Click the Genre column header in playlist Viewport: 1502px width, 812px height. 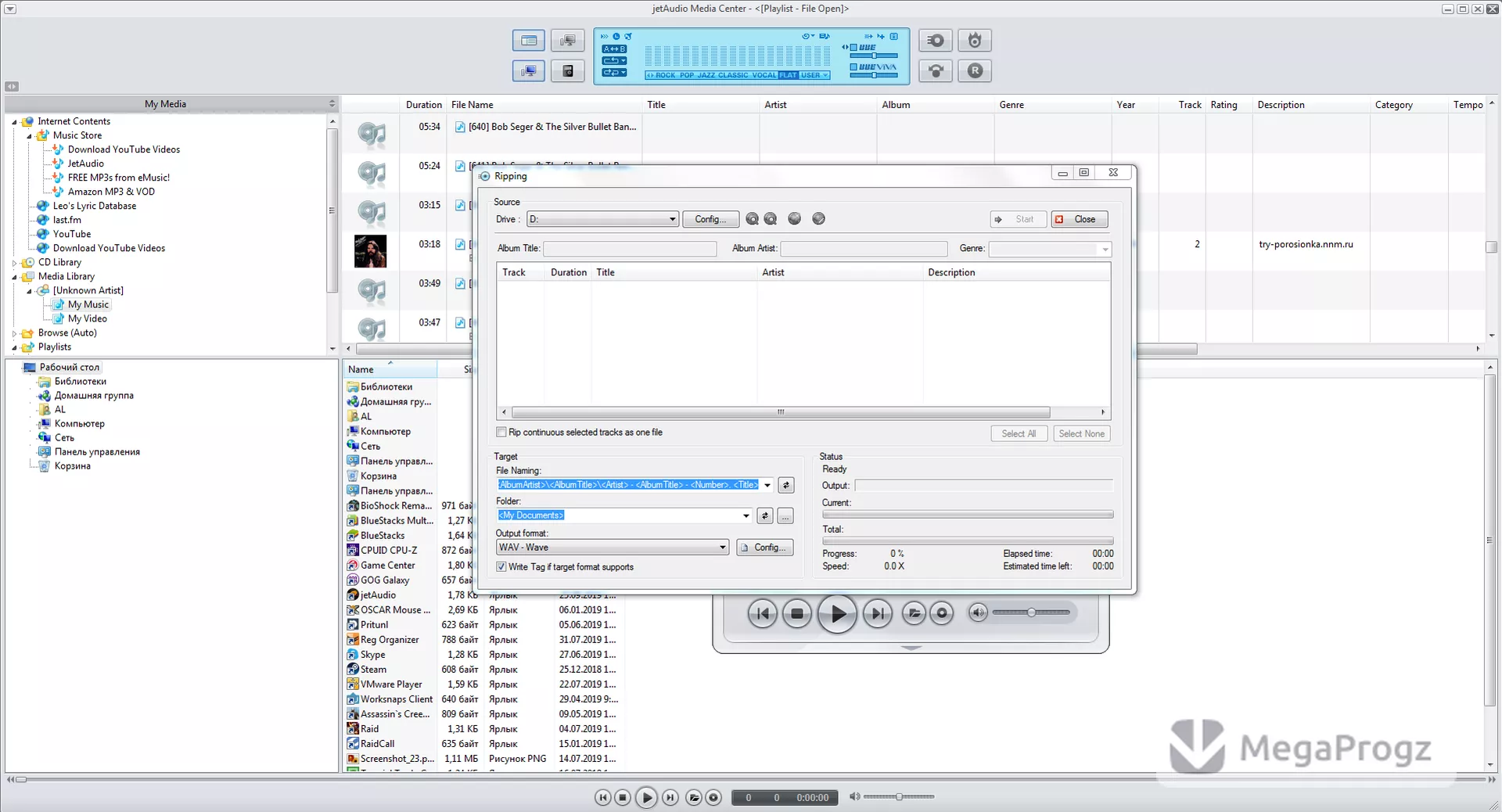[x=1053, y=105]
